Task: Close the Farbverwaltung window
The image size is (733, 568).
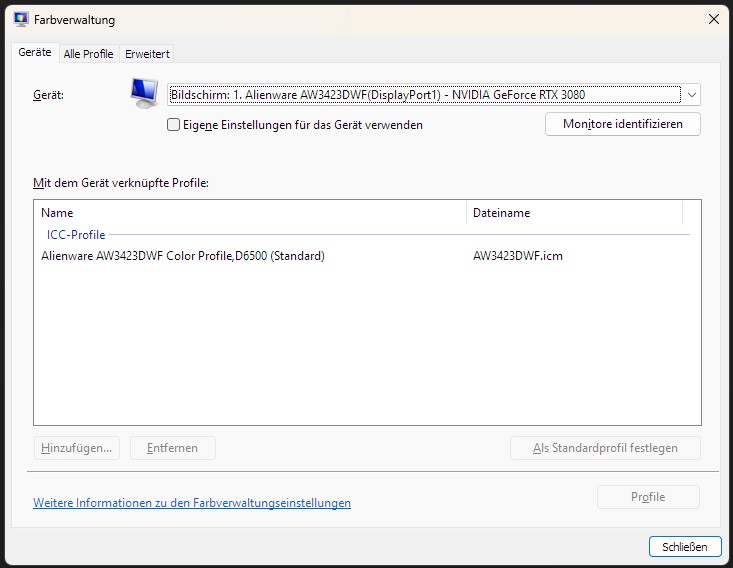Action: [x=714, y=19]
